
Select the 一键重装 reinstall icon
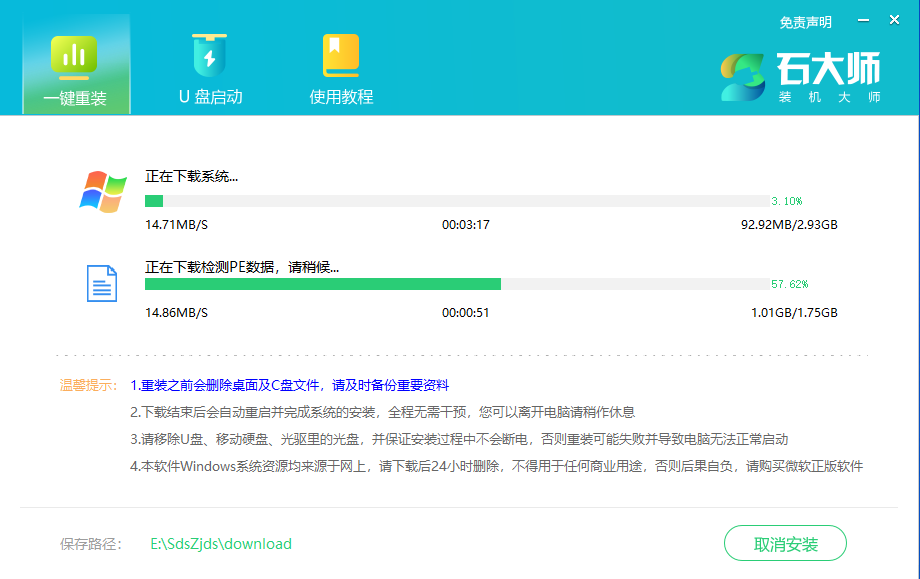(x=75, y=55)
